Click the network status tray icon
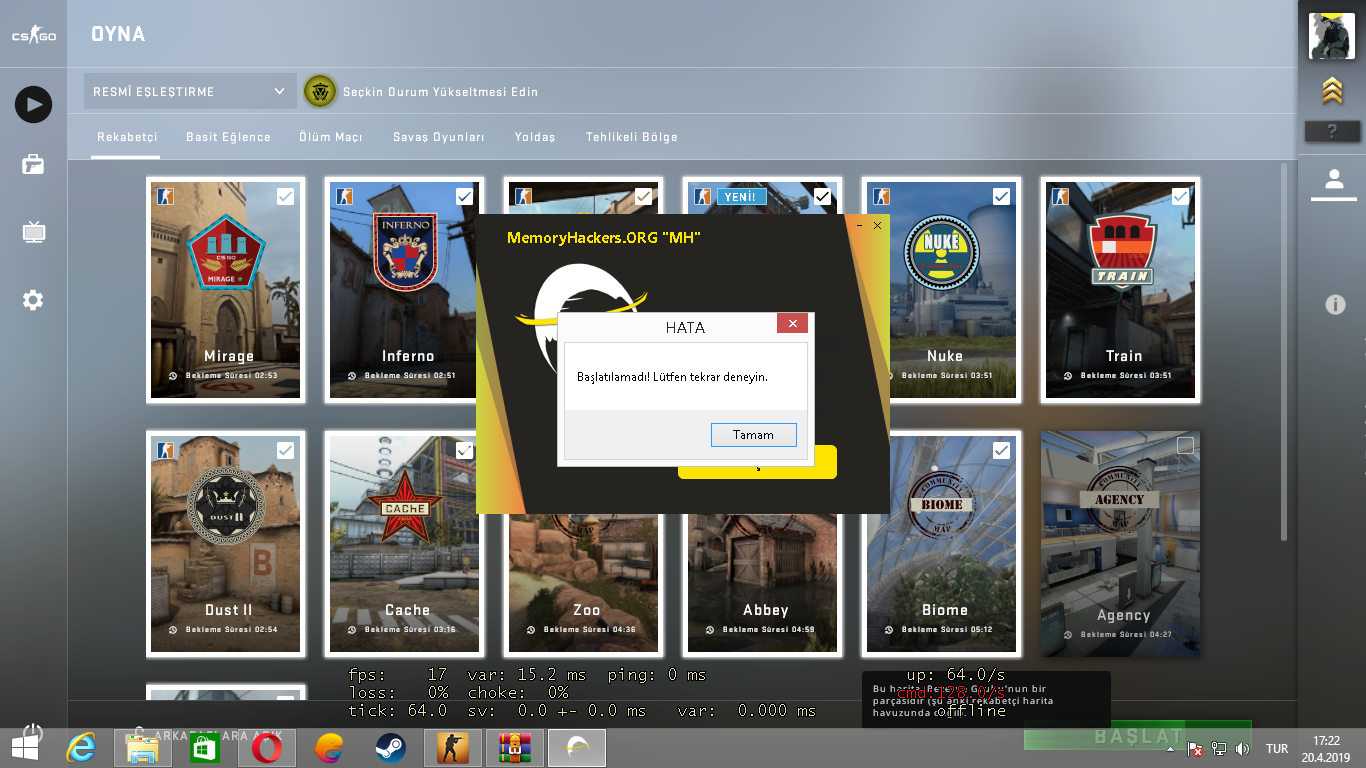 (x=1219, y=748)
